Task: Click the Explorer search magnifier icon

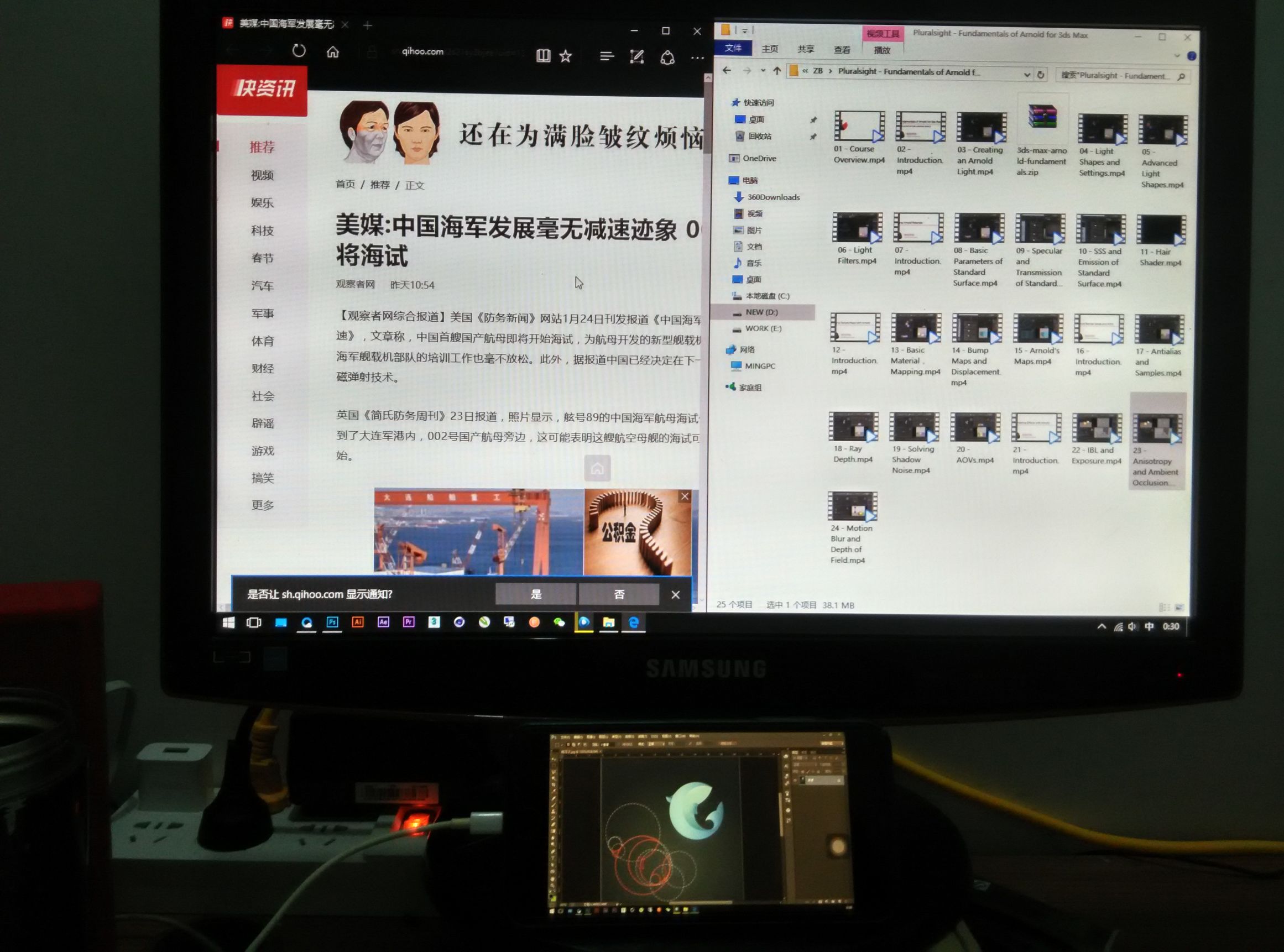Action: tap(1181, 77)
